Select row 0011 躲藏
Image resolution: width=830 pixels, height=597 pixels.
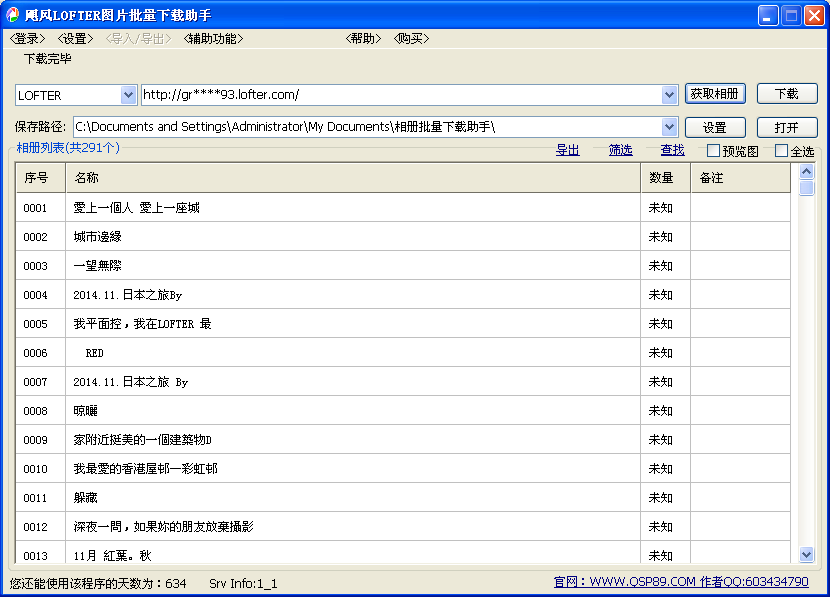pos(403,498)
